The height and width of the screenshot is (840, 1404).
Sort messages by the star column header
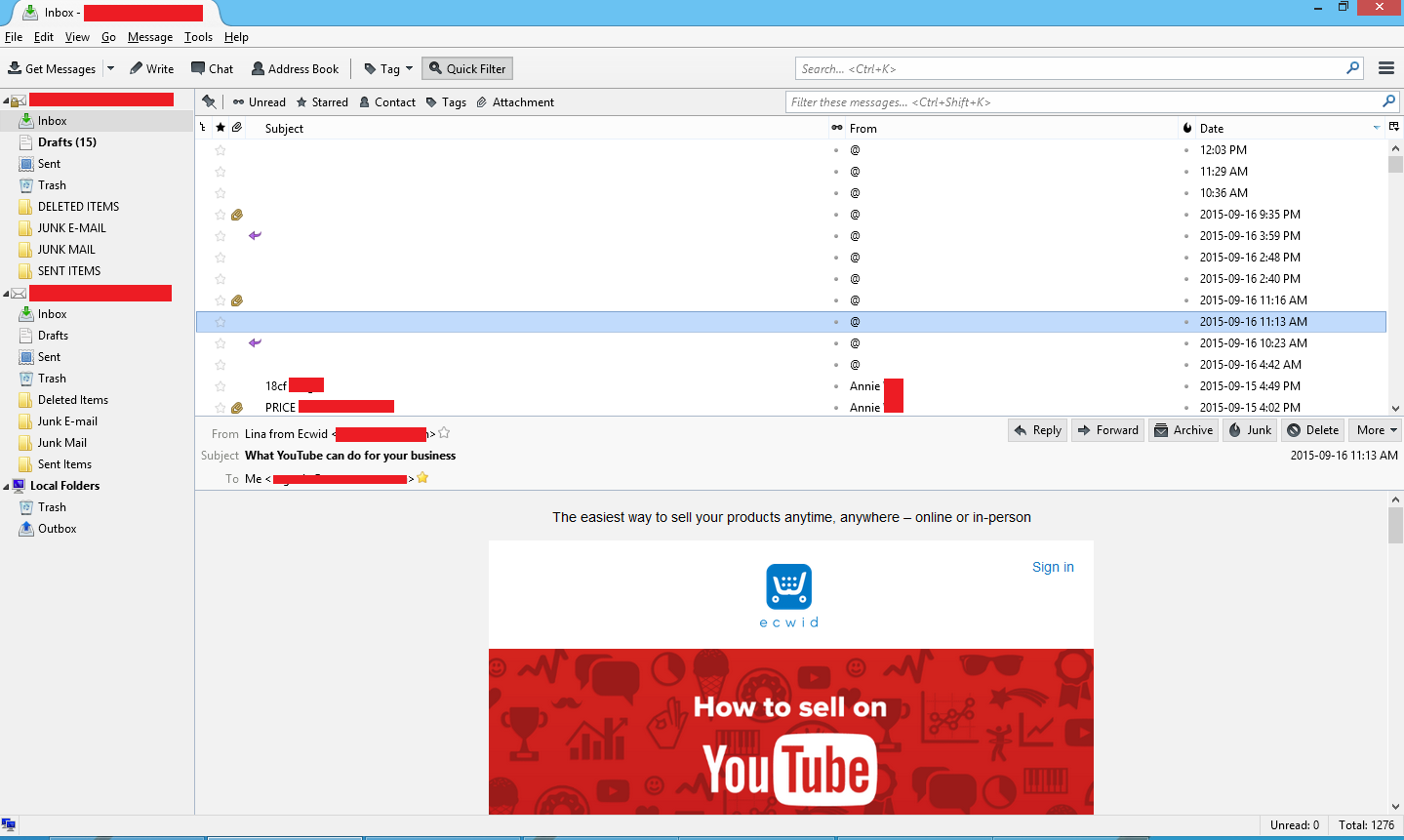(x=221, y=128)
